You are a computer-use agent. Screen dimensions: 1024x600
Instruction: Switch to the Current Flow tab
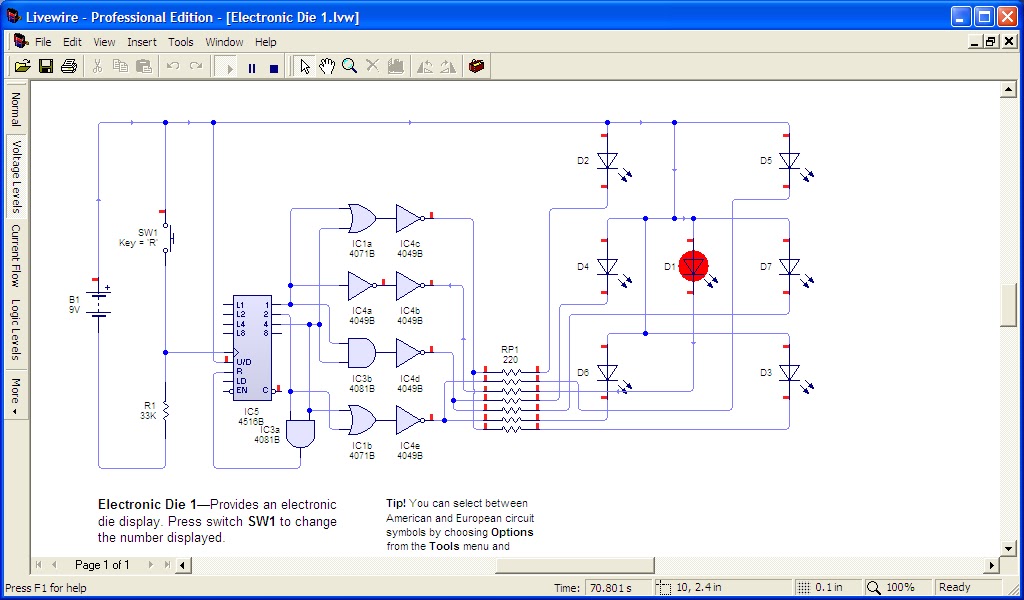(16, 256)
